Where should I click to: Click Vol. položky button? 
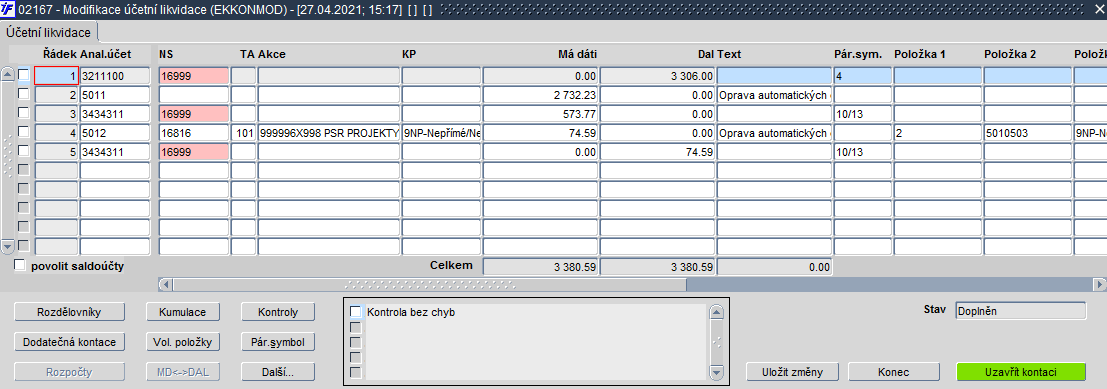click(184, 342)
